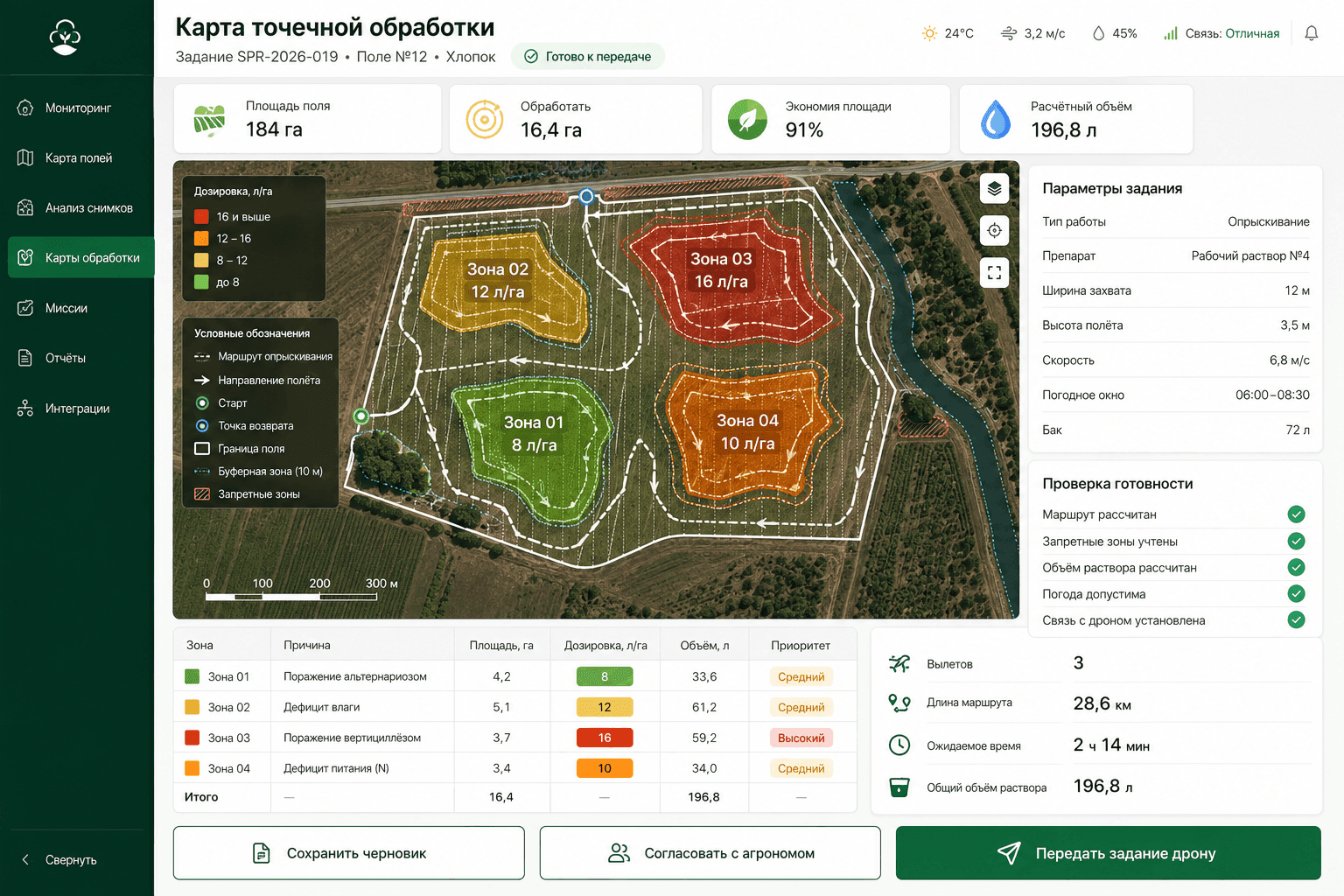Open the notifications bell
This screenshot has height=896, width=1344.
[x=1311, y=33]
